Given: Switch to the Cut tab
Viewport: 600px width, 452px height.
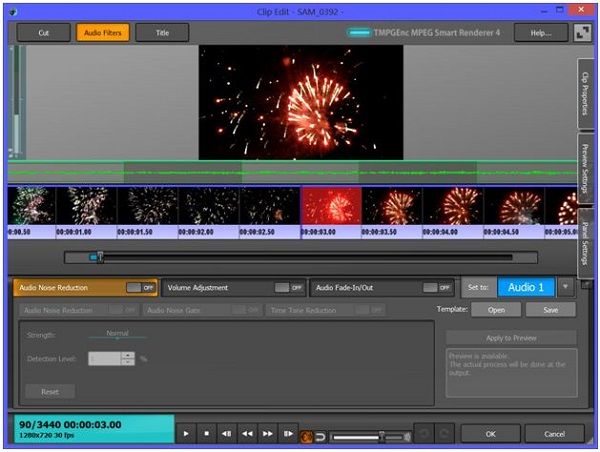Looking at the screenshot, I should pyautogui.click(x=44, y=32).
